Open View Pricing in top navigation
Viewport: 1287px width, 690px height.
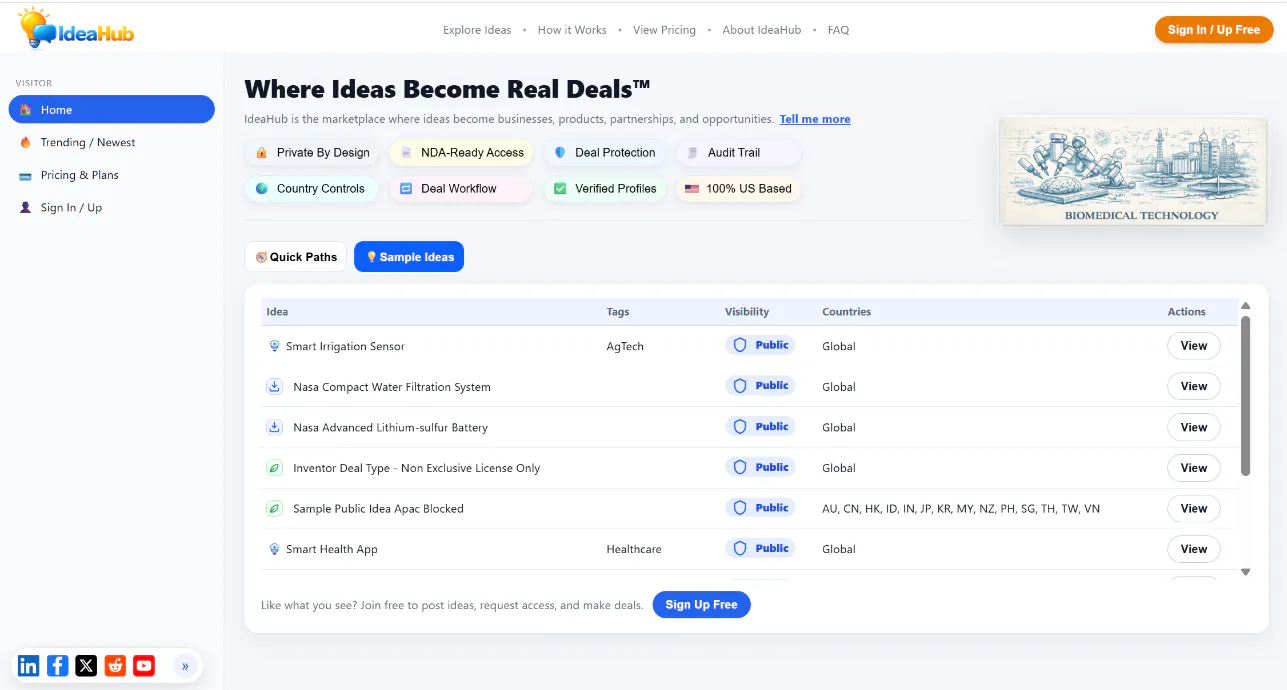pyautogui.click(x=664, y=30)
